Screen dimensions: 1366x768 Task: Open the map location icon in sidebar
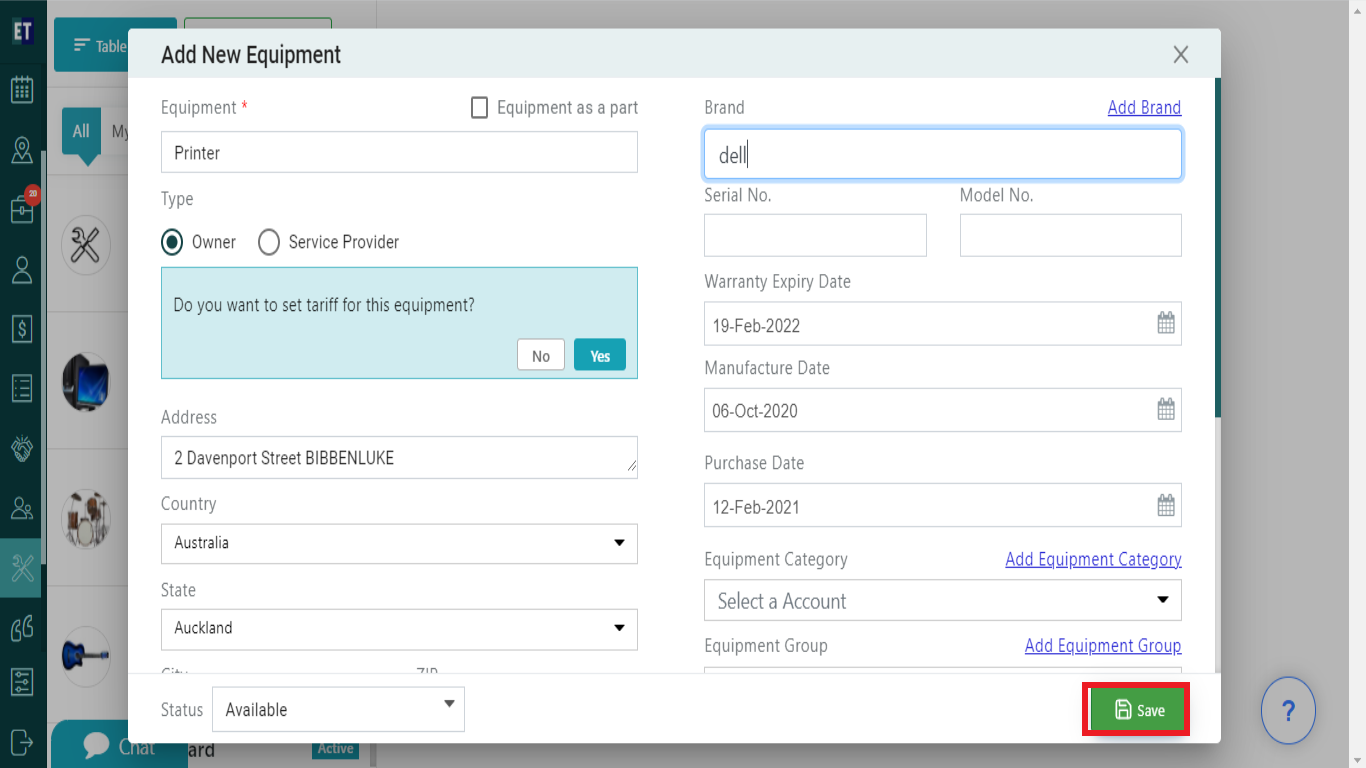[x=22, y=150]
